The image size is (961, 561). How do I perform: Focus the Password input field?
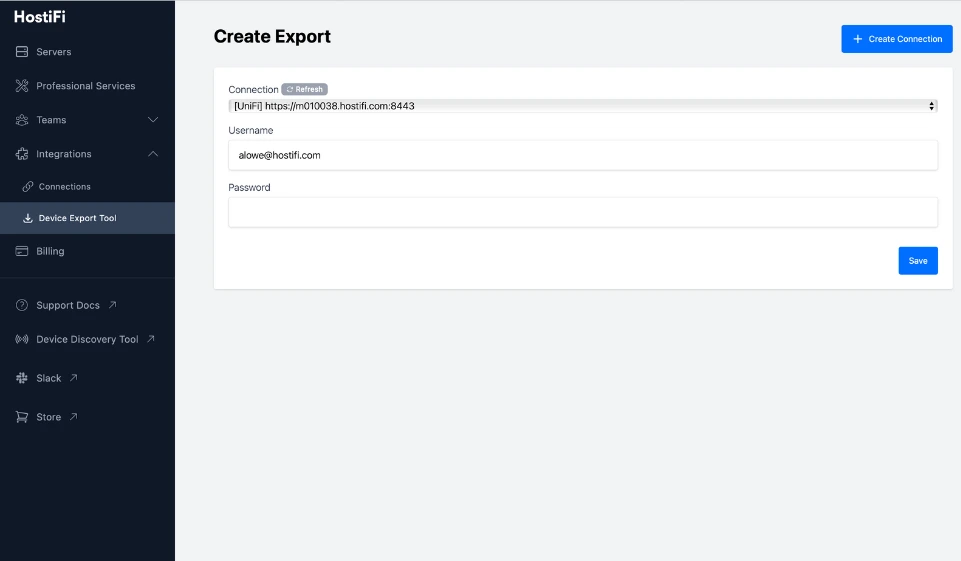(583, 212)
